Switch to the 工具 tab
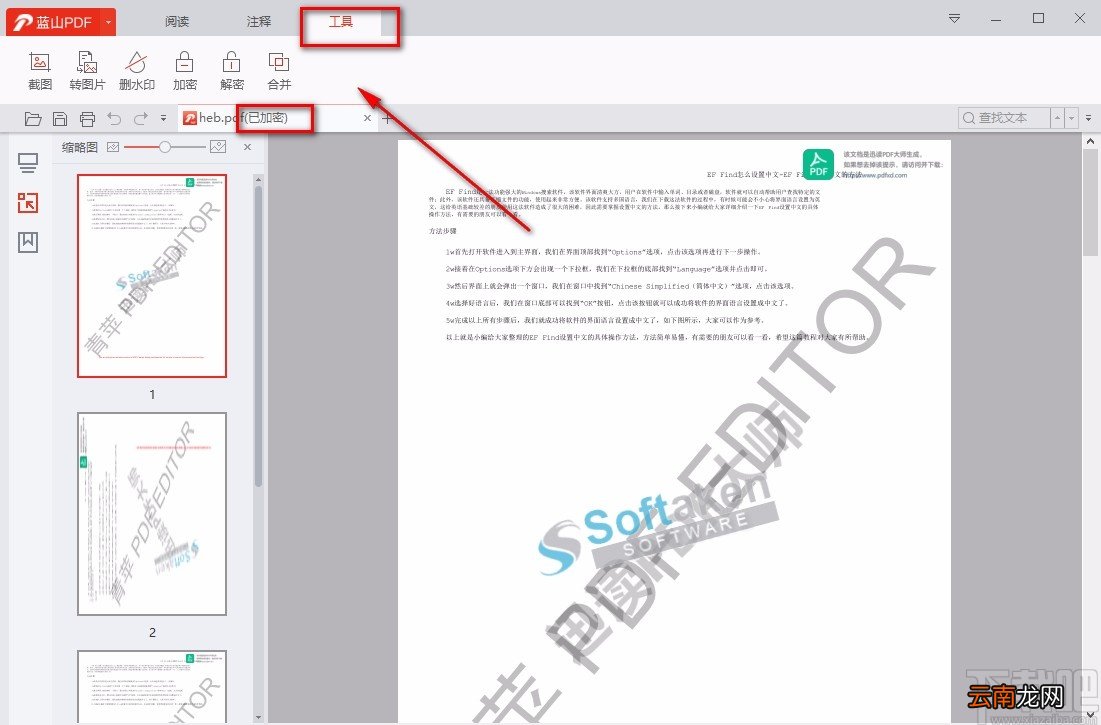Viewport: 1101px width, 725px height. (341, 22)
